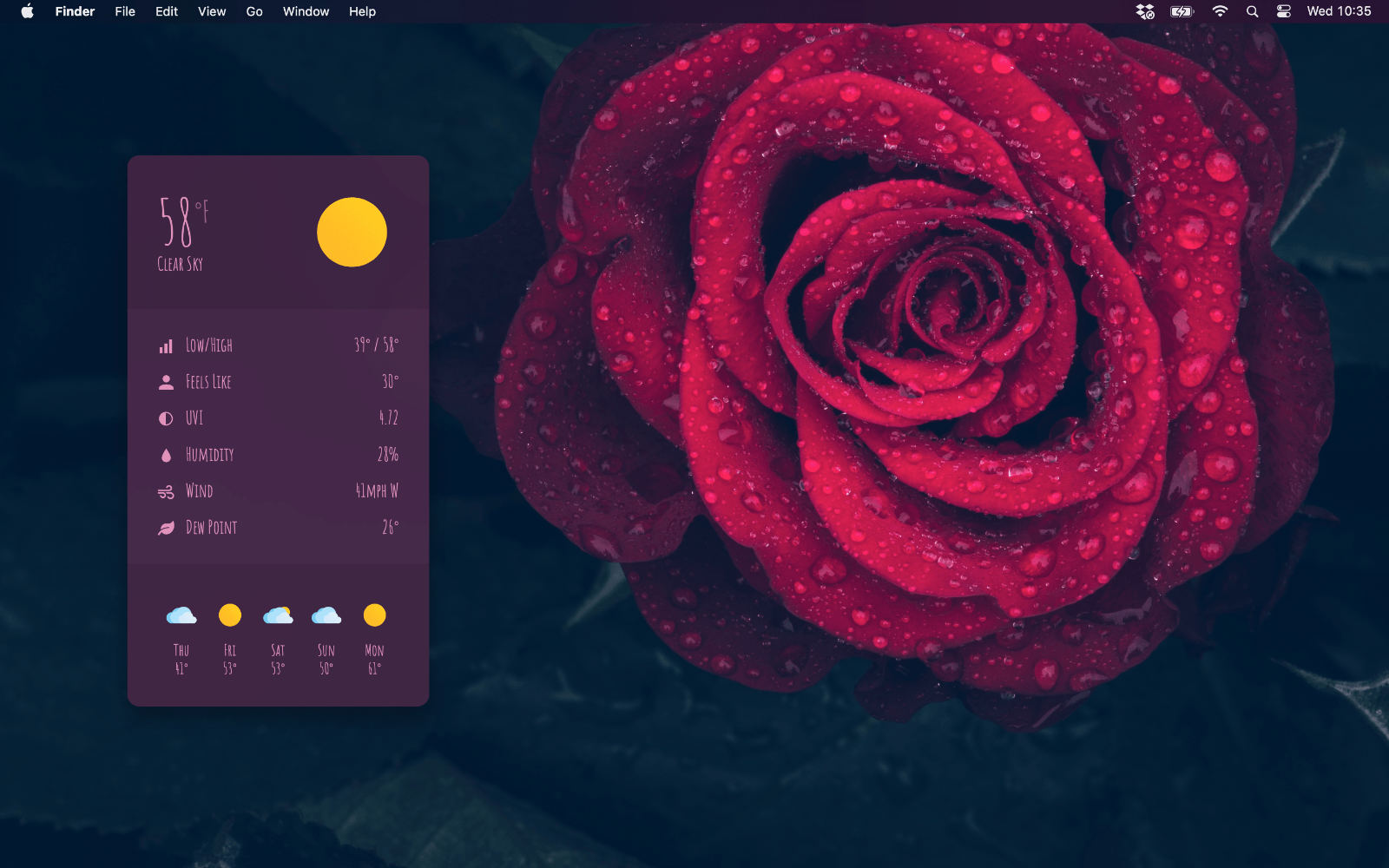Click the Wed 10:35 clock
The height and width of the screenshot is (868, 1389).
[1339, 11]
